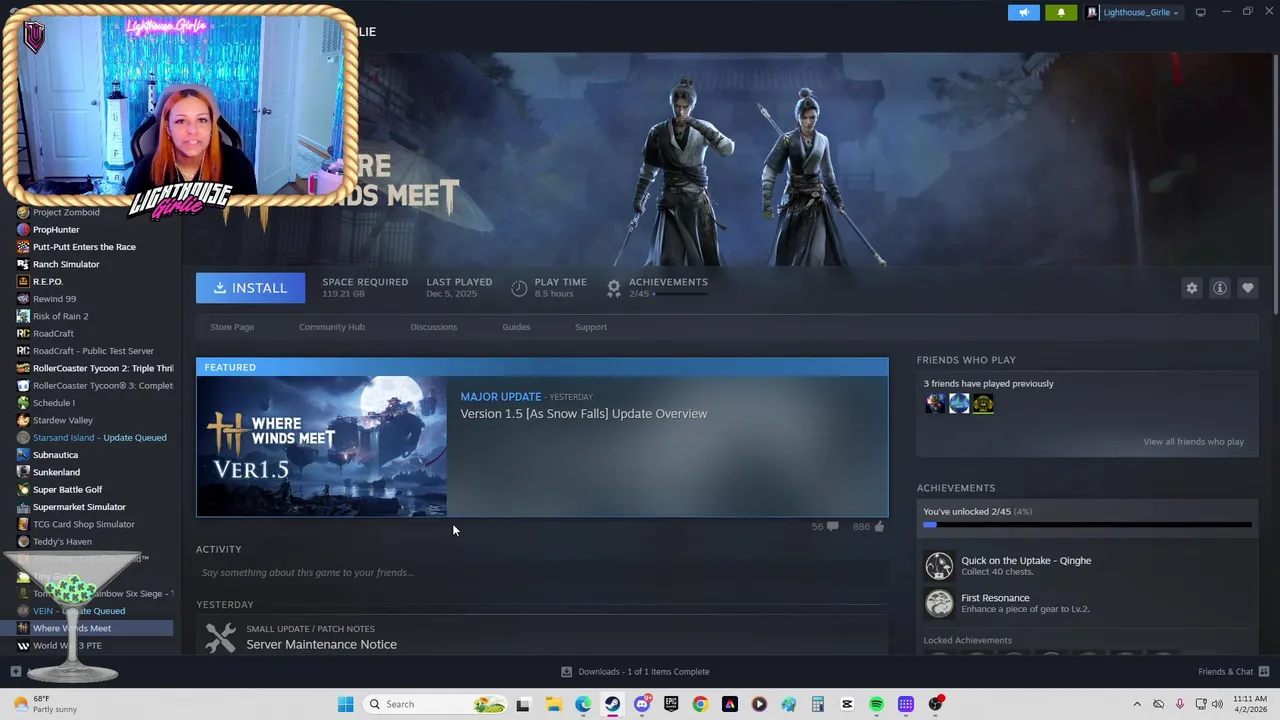This screenshot has width=1280, height=720.
Task: Open Microsoft Edge from the taskbar
Action: pyautogui.click(x=583, y=704)
